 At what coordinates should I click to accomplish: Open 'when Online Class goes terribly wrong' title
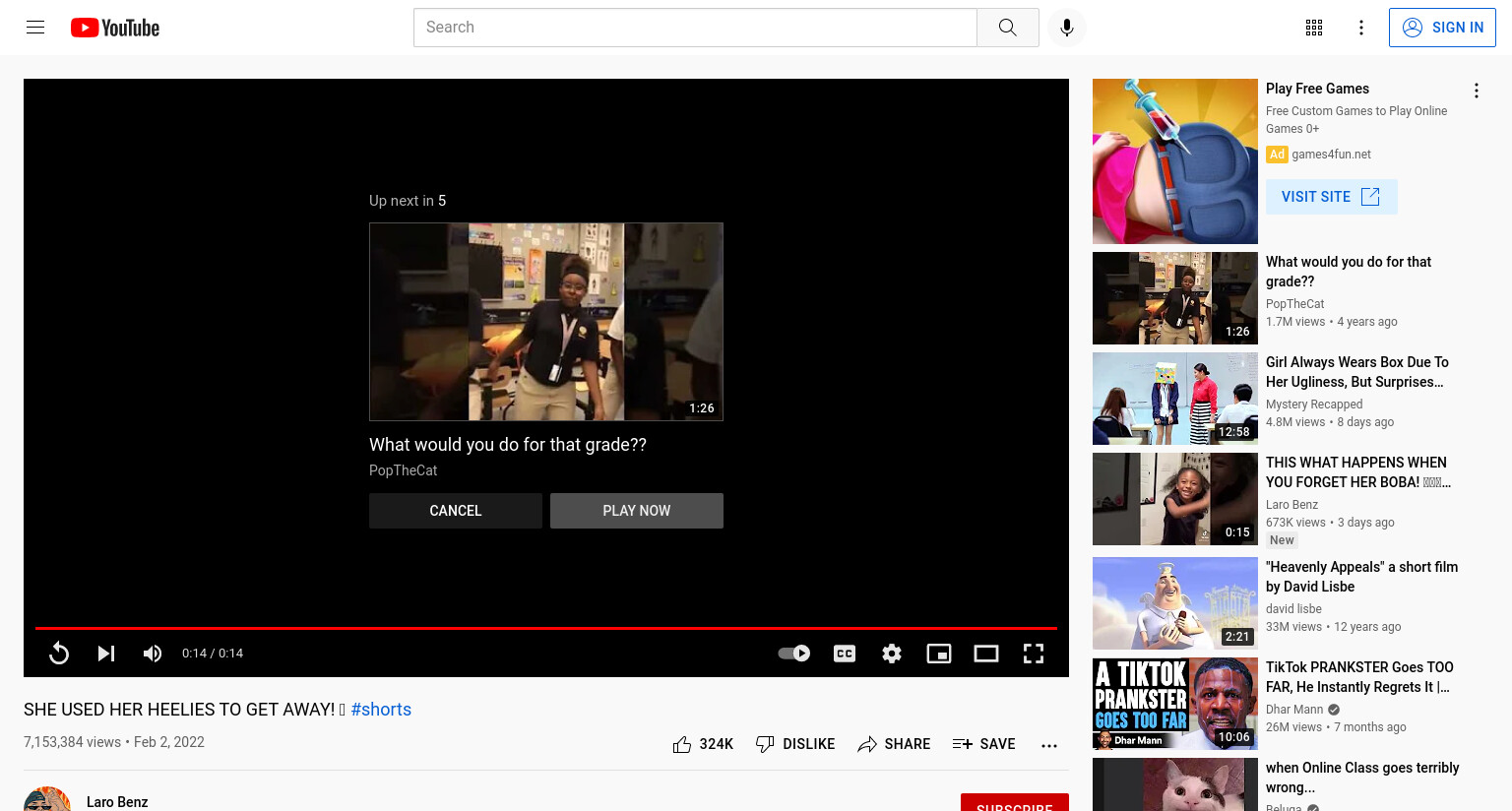[x=1362, y=778]
